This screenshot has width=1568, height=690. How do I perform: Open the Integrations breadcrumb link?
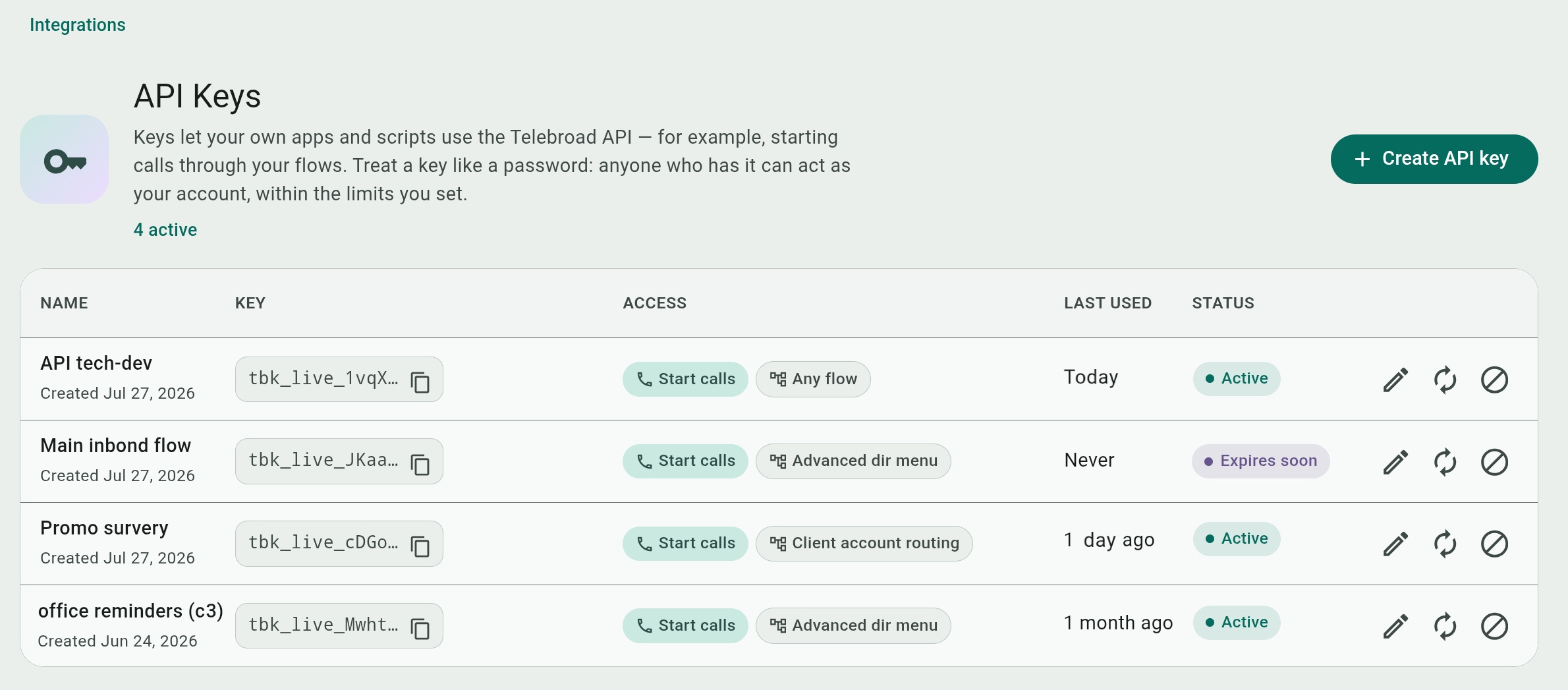[78, 25]
